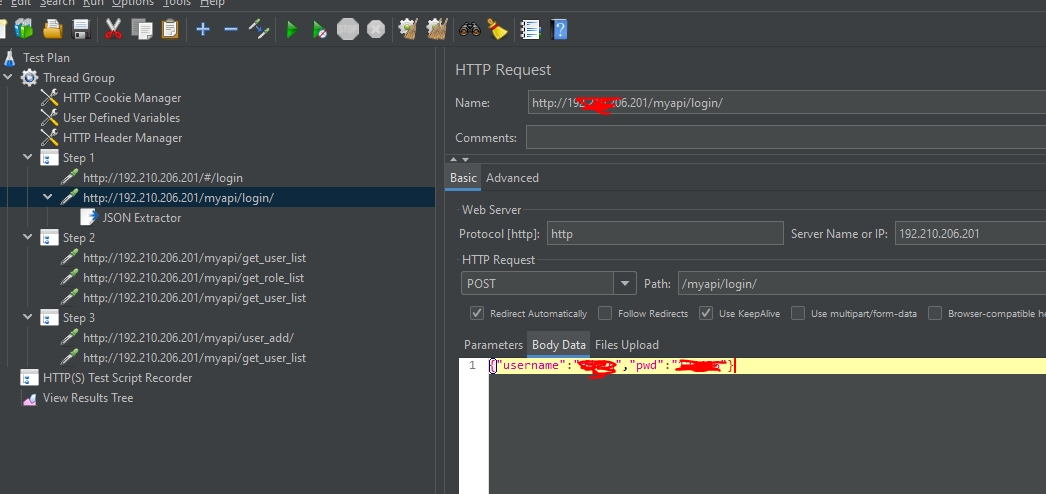Open the Run menu
The image size is (1046, 494).
click(93, 3)
